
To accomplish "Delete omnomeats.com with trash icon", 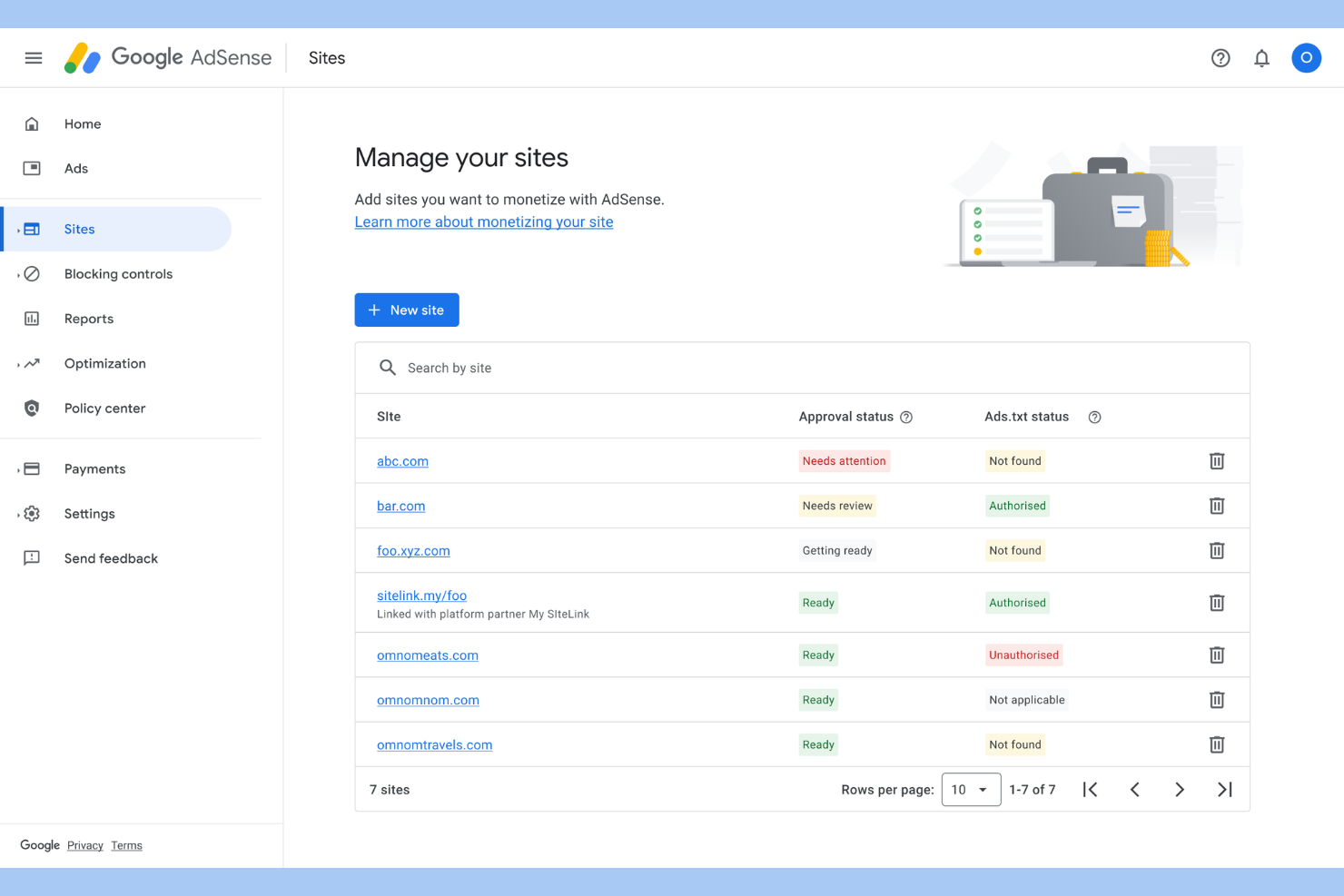I will point(1217,655).
